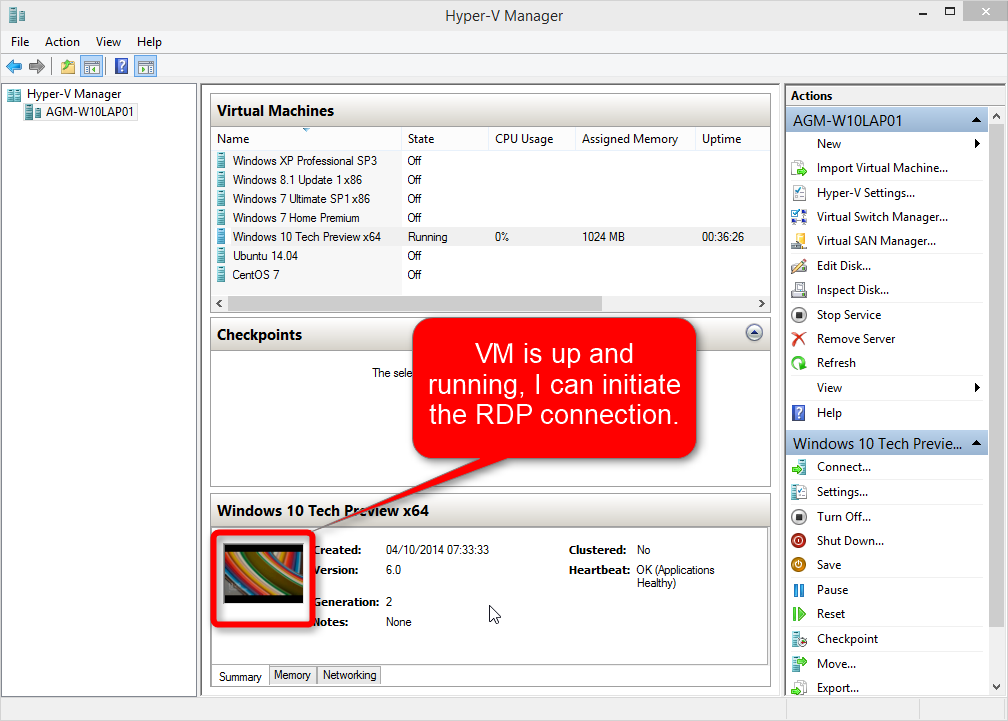Viewport: 1008px width, 721px height.
Task: Click the Up one level folder icon
Action: [68, 66]
